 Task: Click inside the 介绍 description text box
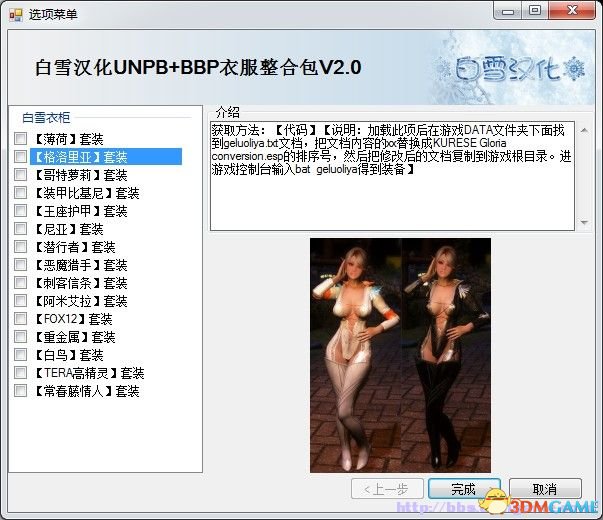click(393, 176)
